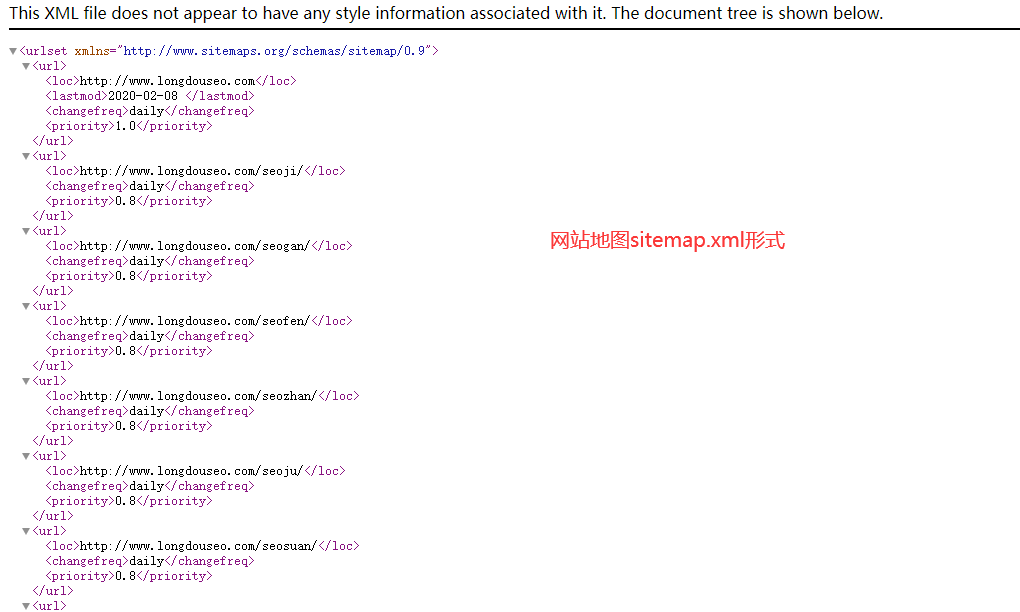
Task: Select the seofen/ location URL text
Action: 195,321
